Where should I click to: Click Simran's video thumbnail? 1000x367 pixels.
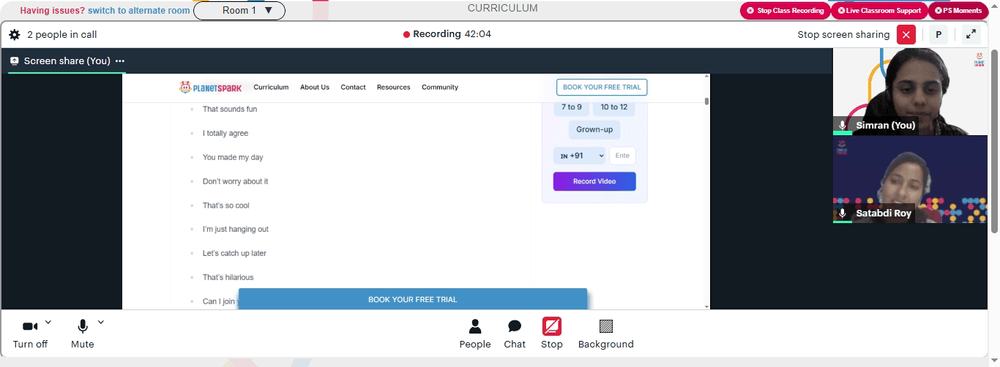tap(910, 92)
